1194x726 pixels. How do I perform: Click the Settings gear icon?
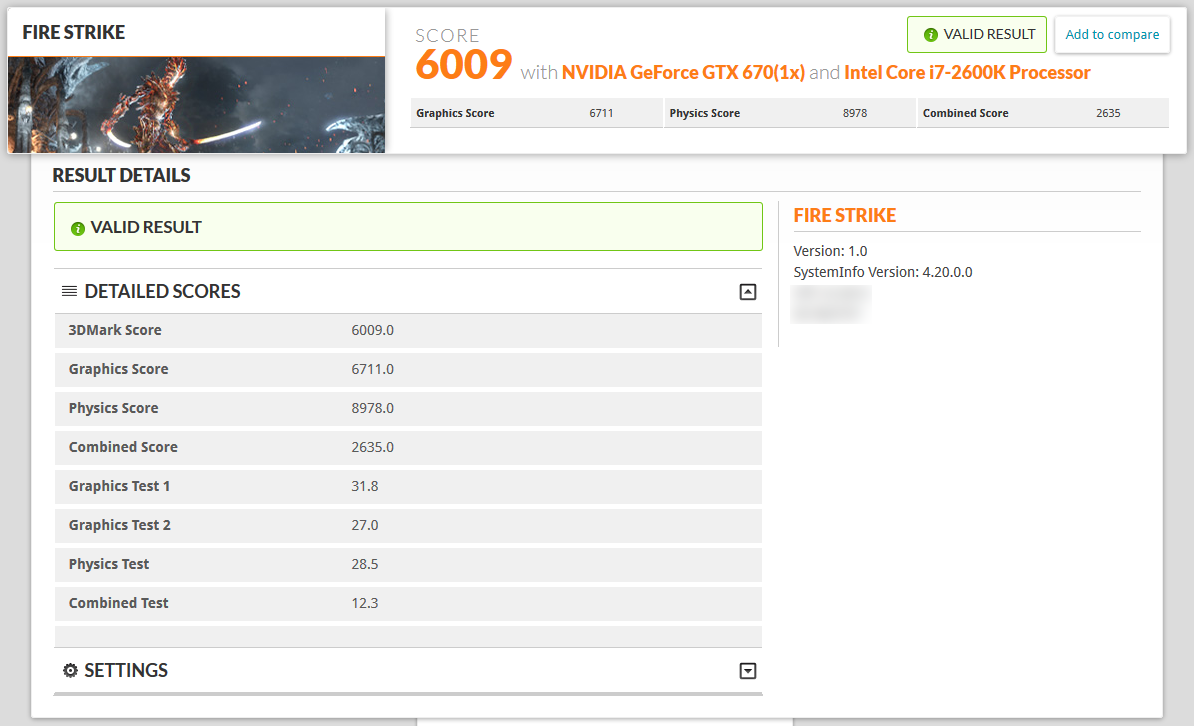click(70, 670)
